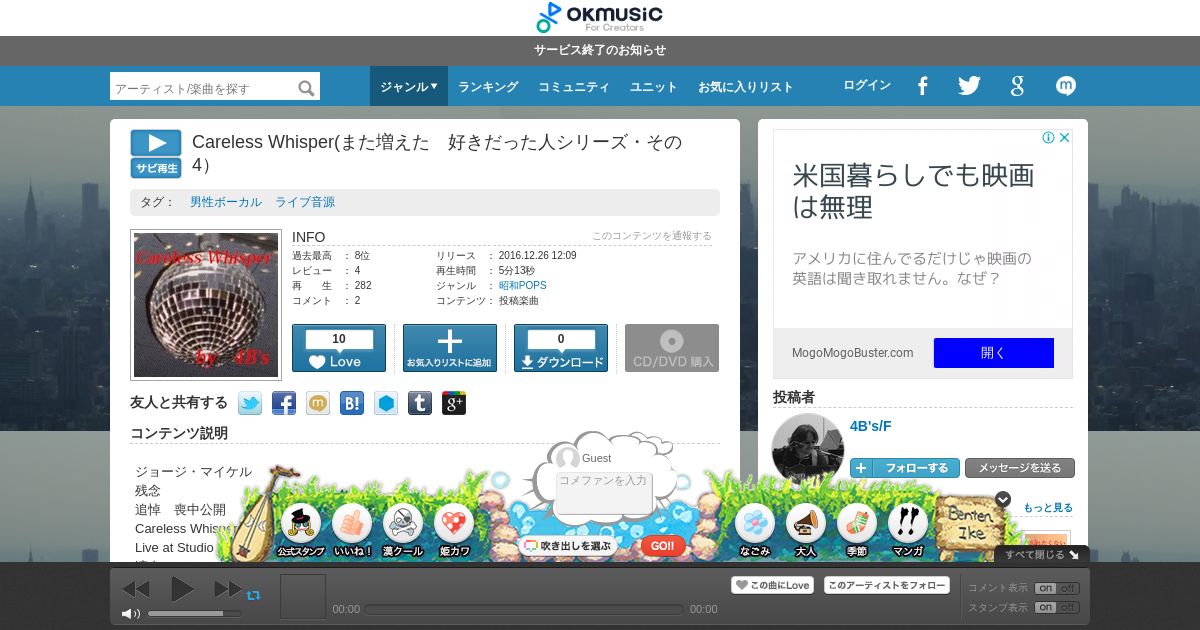Image resolution: width=1200 pixels, height=630 pixels.
Task: Click the player fast-forward icon
Action: click(228, 590)
